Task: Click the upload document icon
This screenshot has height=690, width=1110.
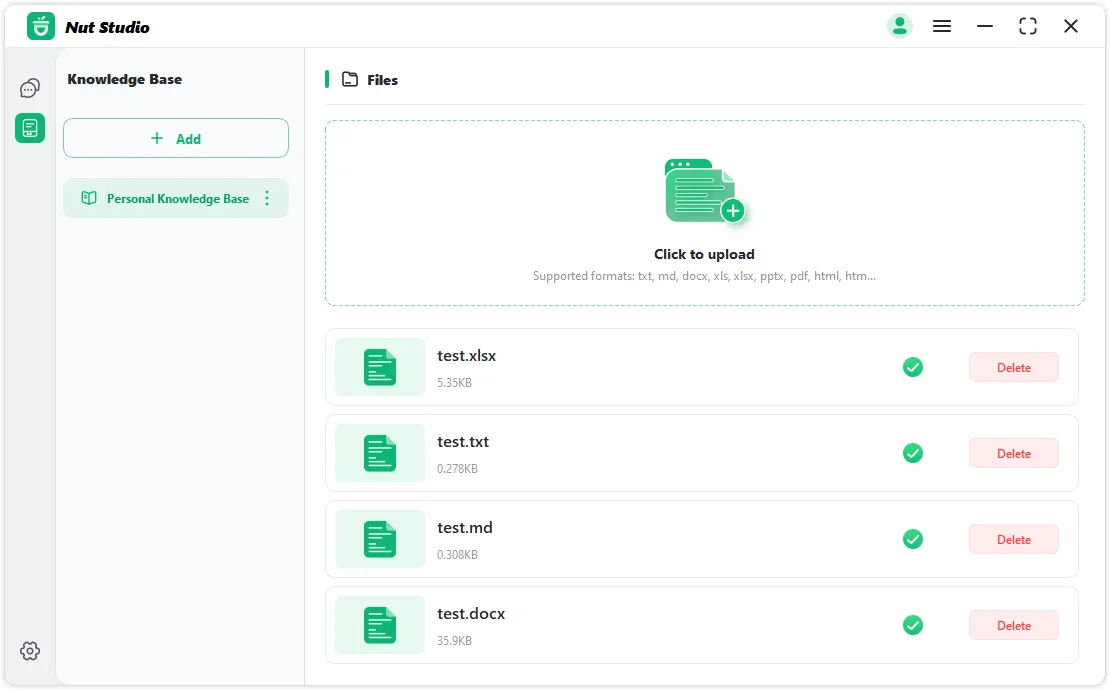Action: pos(704,191)
